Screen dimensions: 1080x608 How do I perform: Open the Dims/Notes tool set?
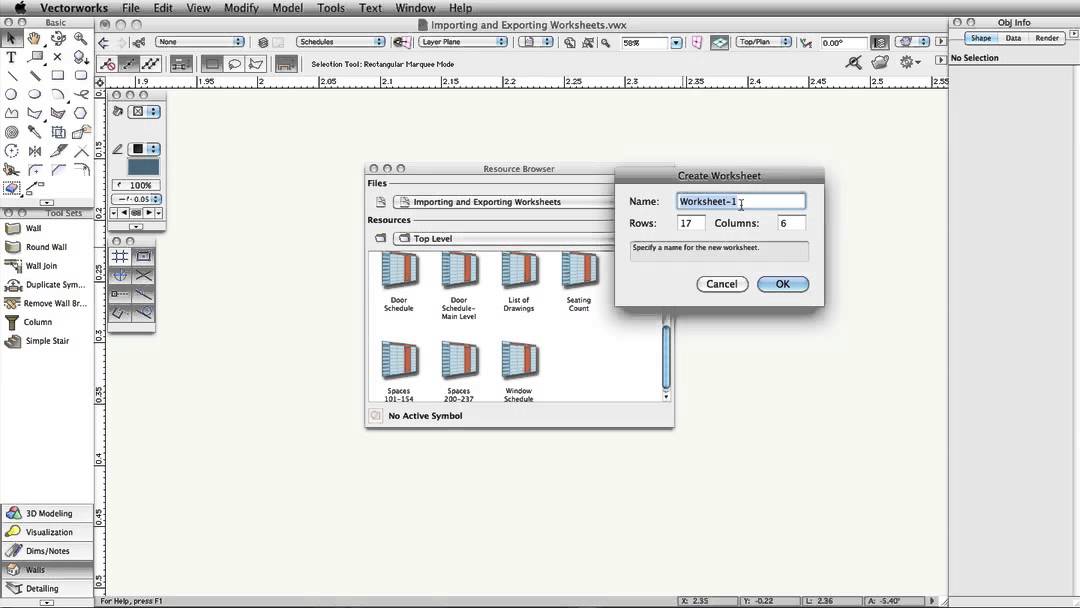point(47,551)
